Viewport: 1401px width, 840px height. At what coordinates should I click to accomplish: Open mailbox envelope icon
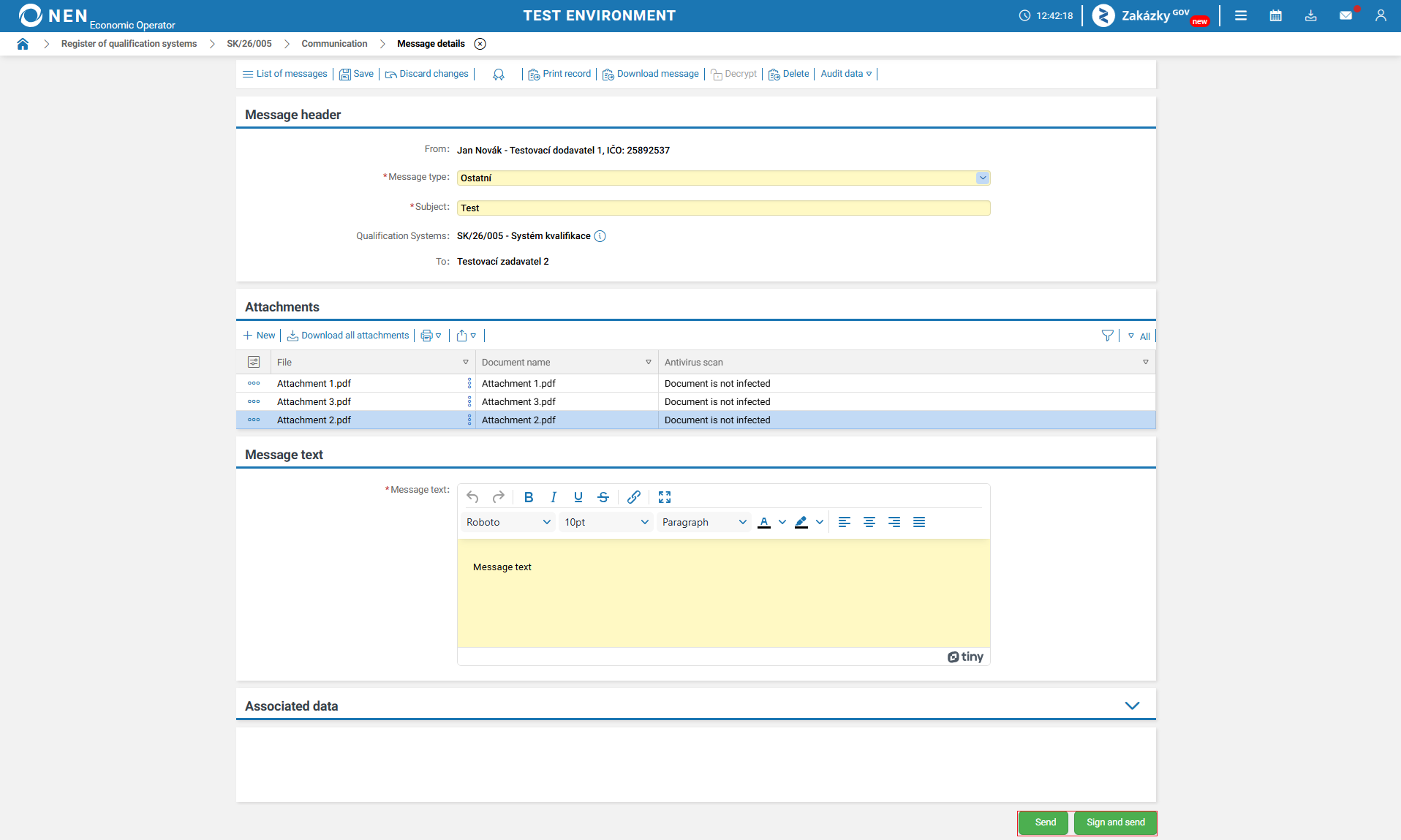click(1346, 15)
